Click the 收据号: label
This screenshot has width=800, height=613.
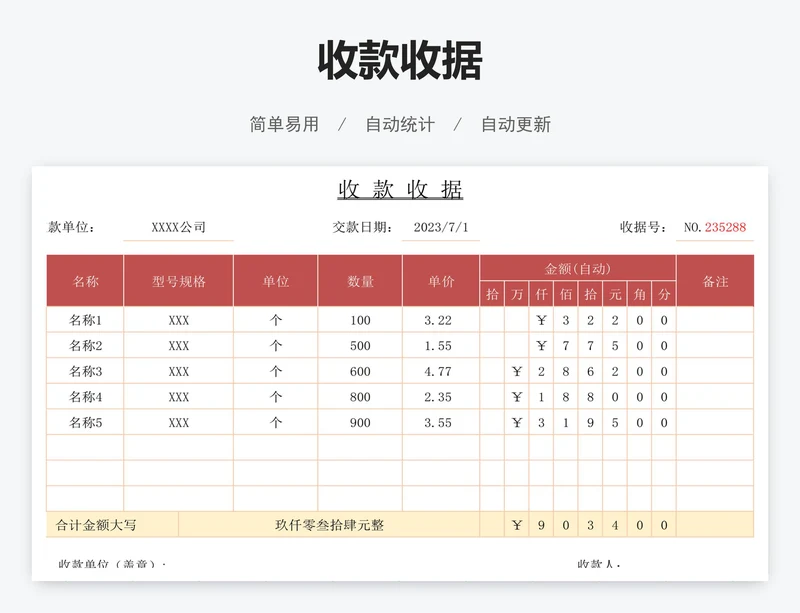[x=643, y=227]
